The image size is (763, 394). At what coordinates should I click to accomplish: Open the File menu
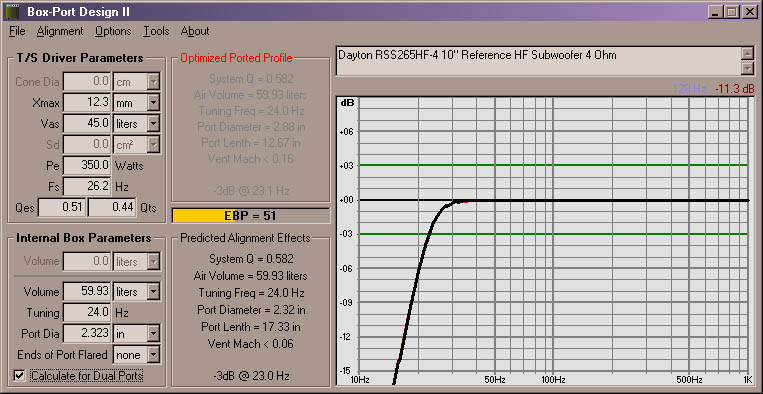17,31
